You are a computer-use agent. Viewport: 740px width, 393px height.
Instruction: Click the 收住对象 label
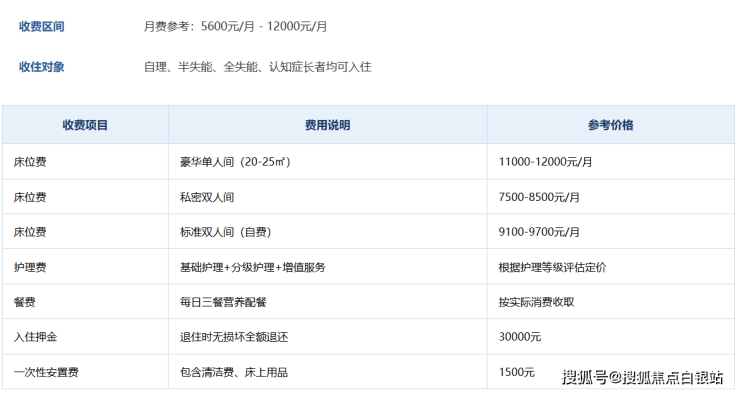[42, 67]
